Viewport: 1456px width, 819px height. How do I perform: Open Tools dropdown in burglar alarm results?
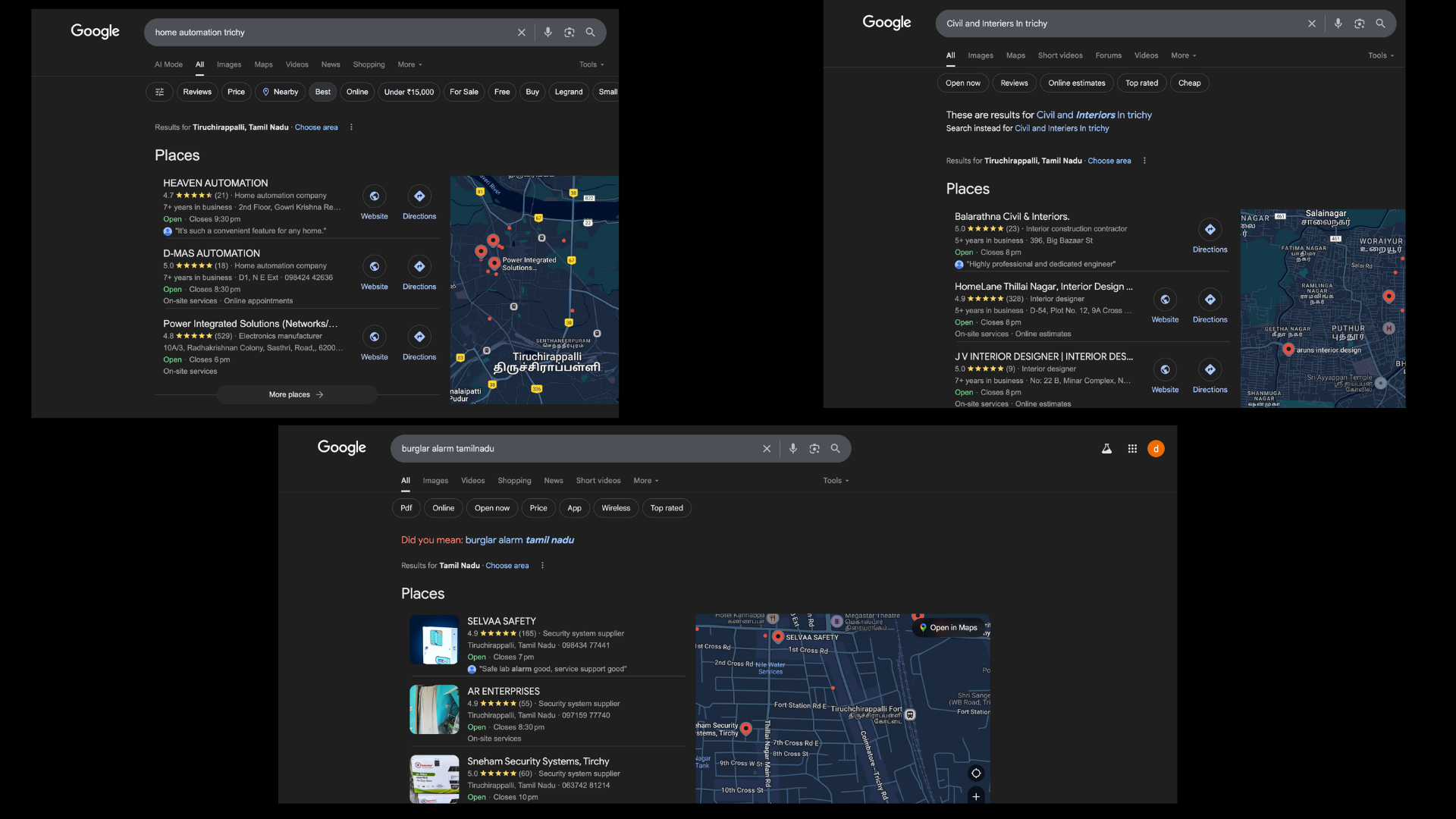(x=836, y=481)
